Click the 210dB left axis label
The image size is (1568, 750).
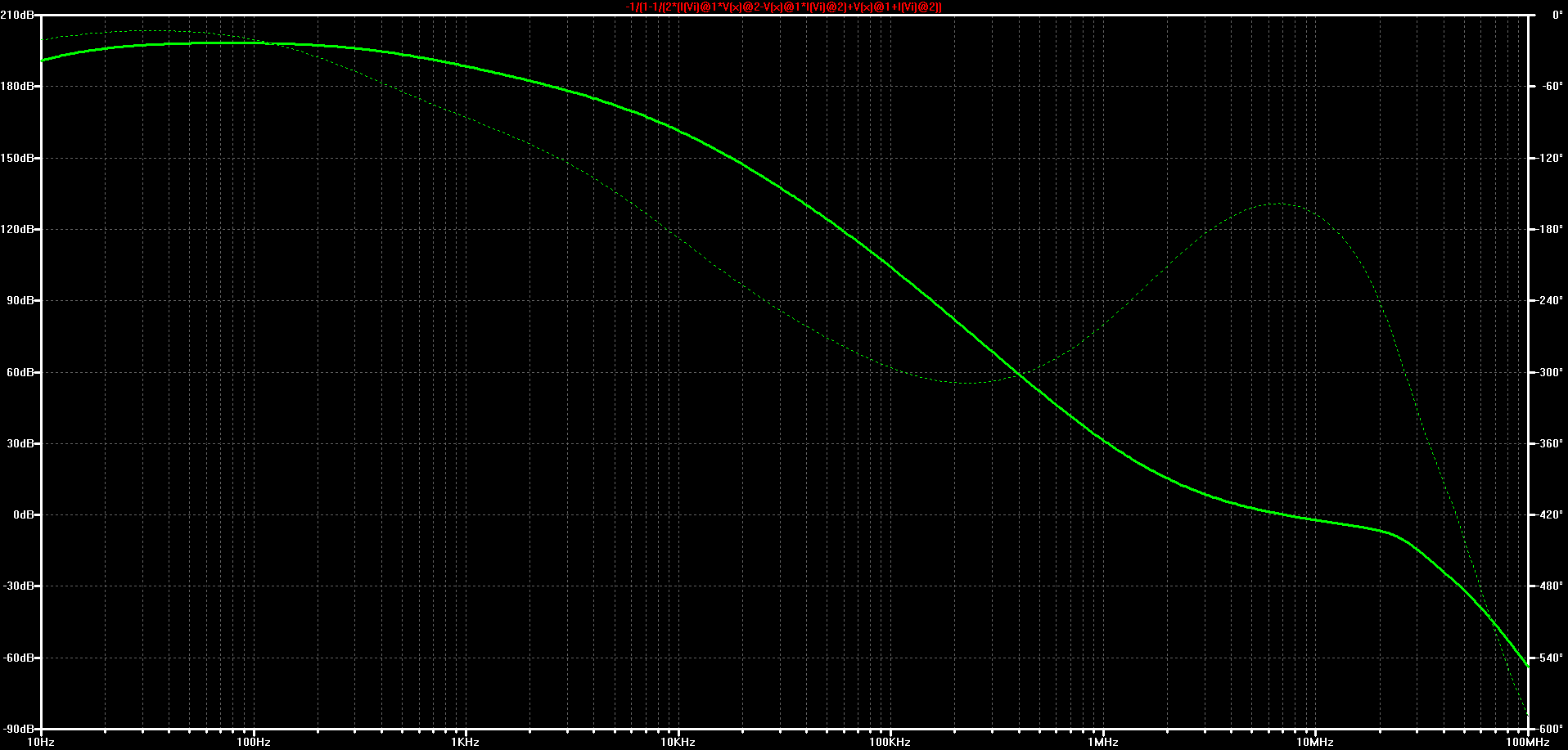coord(17,15)
